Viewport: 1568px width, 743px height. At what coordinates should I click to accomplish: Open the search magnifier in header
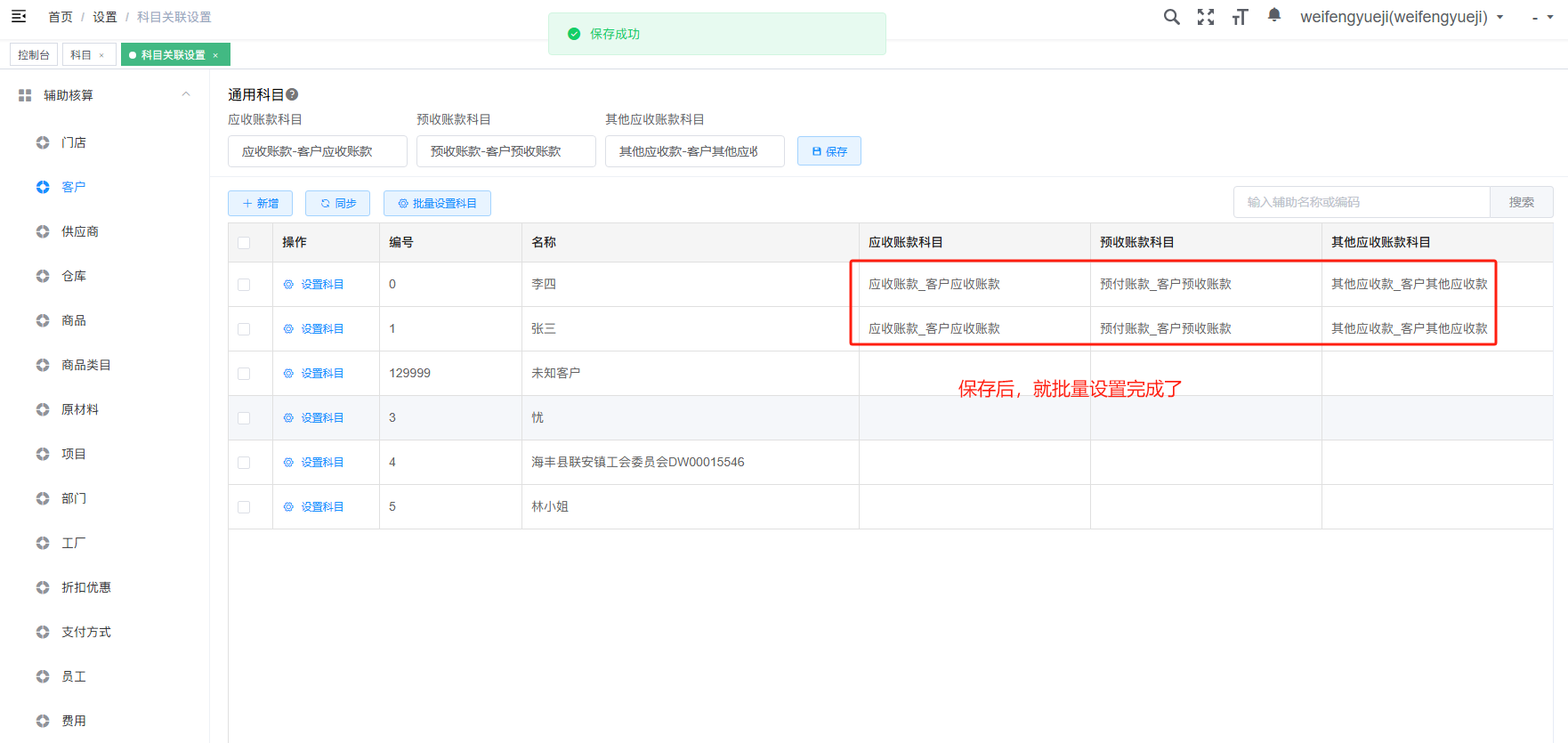(1172, 17)
